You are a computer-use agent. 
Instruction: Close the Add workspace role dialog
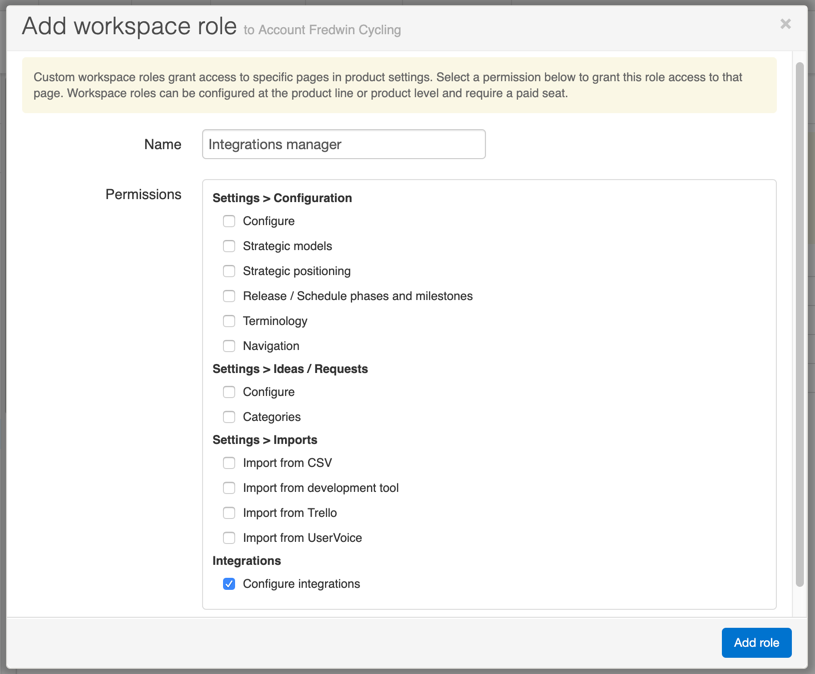785,24
